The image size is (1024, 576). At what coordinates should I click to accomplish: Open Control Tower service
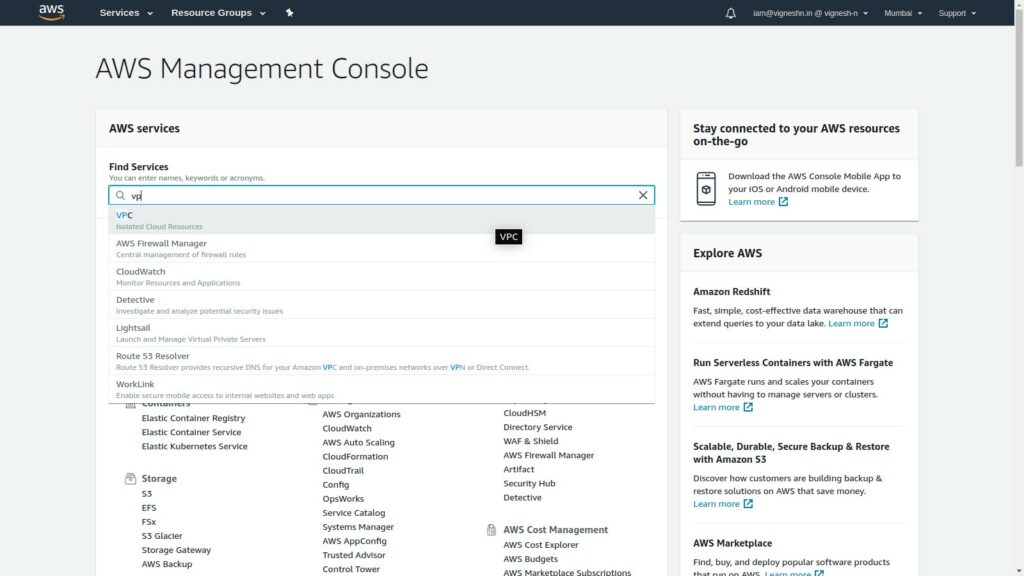(351, 569)
